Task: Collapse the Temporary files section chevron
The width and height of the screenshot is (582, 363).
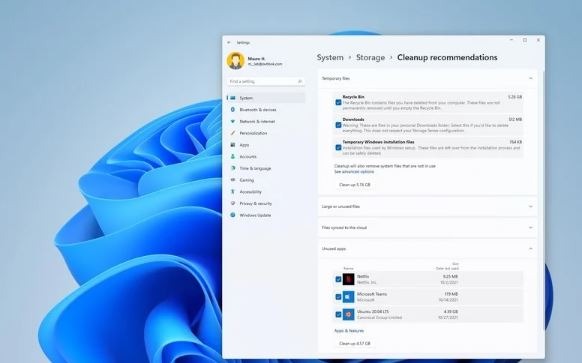Action: (x=530, y=78)
